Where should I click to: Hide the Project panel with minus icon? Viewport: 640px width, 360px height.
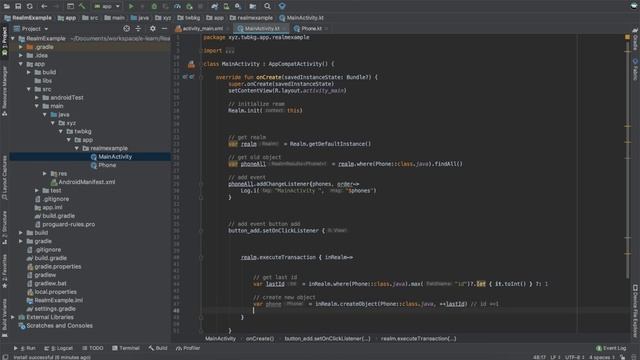pyautogui.click(x=164, y=29)
